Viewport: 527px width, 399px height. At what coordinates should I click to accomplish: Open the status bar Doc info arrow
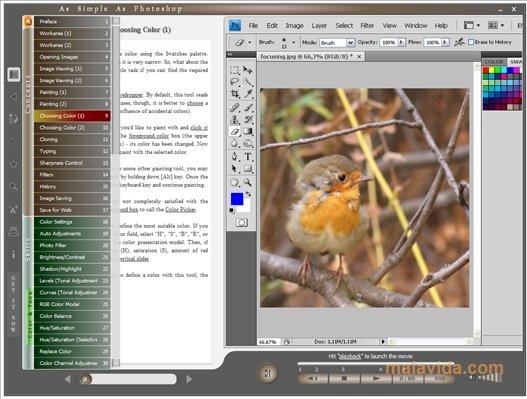(x=383, y=342)
